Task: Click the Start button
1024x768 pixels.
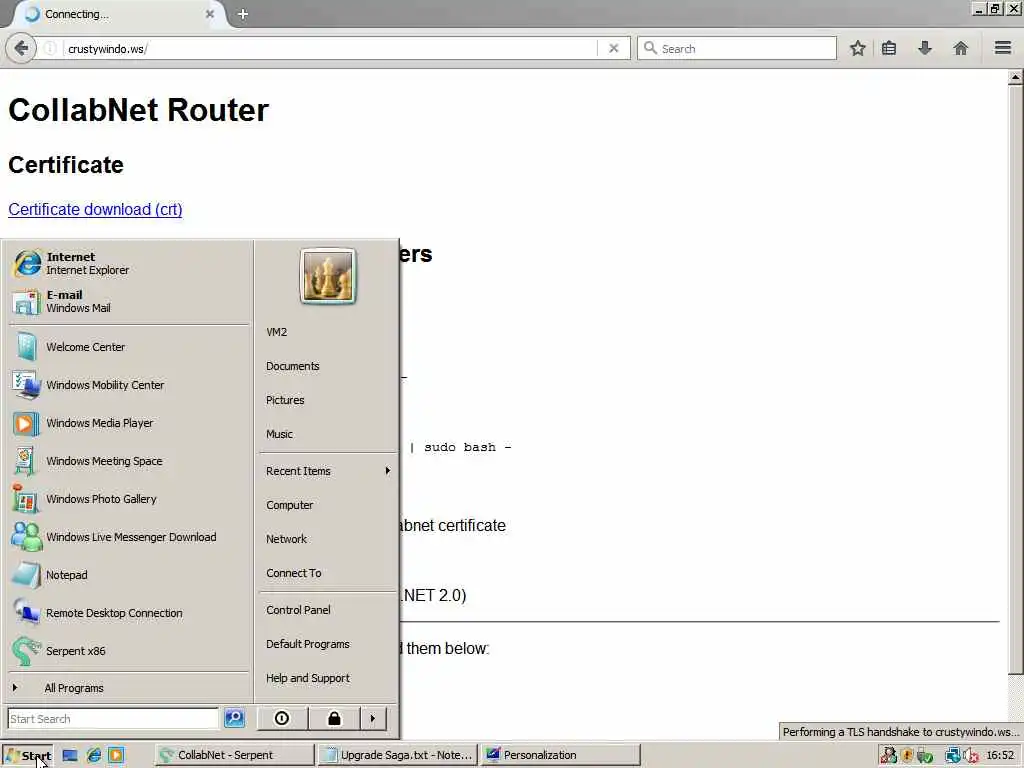Action: point(27,755)
